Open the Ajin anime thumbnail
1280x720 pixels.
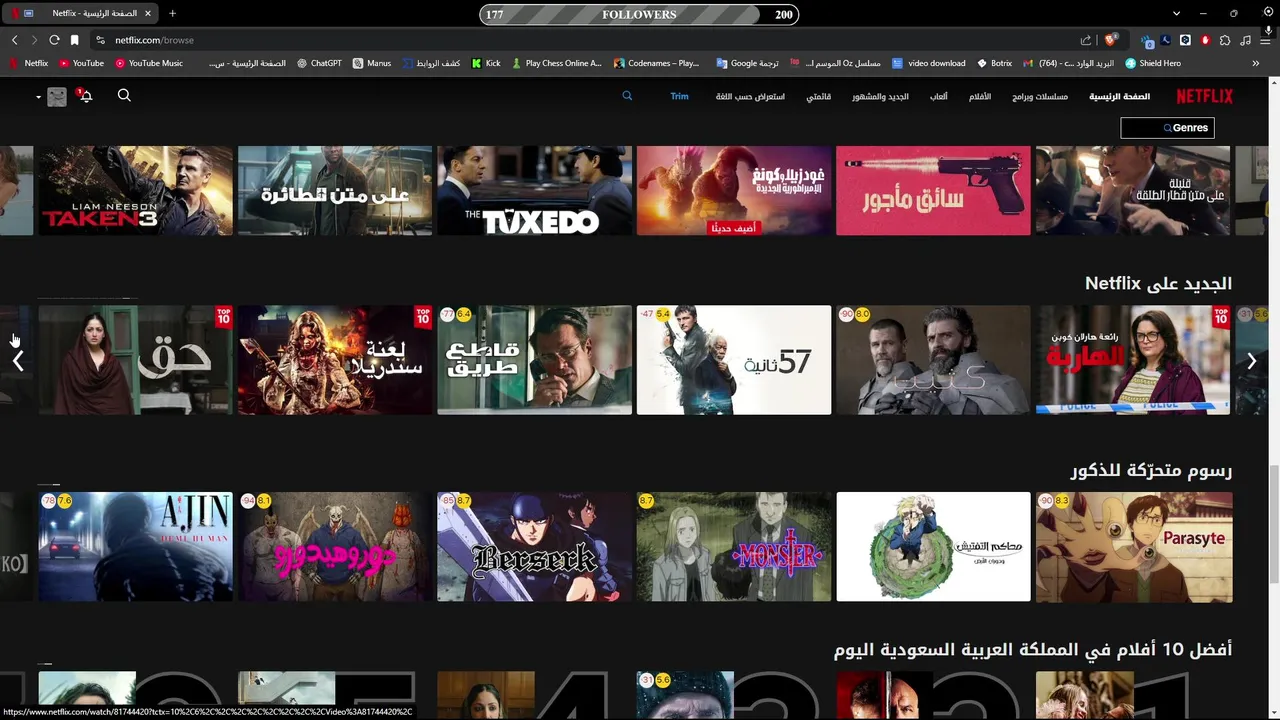click(135, 546)
